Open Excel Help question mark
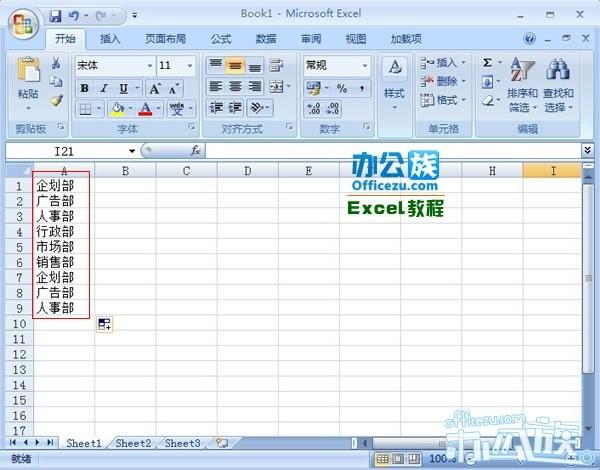This screenshot has width=600, height=470. [x=529, y=39]
